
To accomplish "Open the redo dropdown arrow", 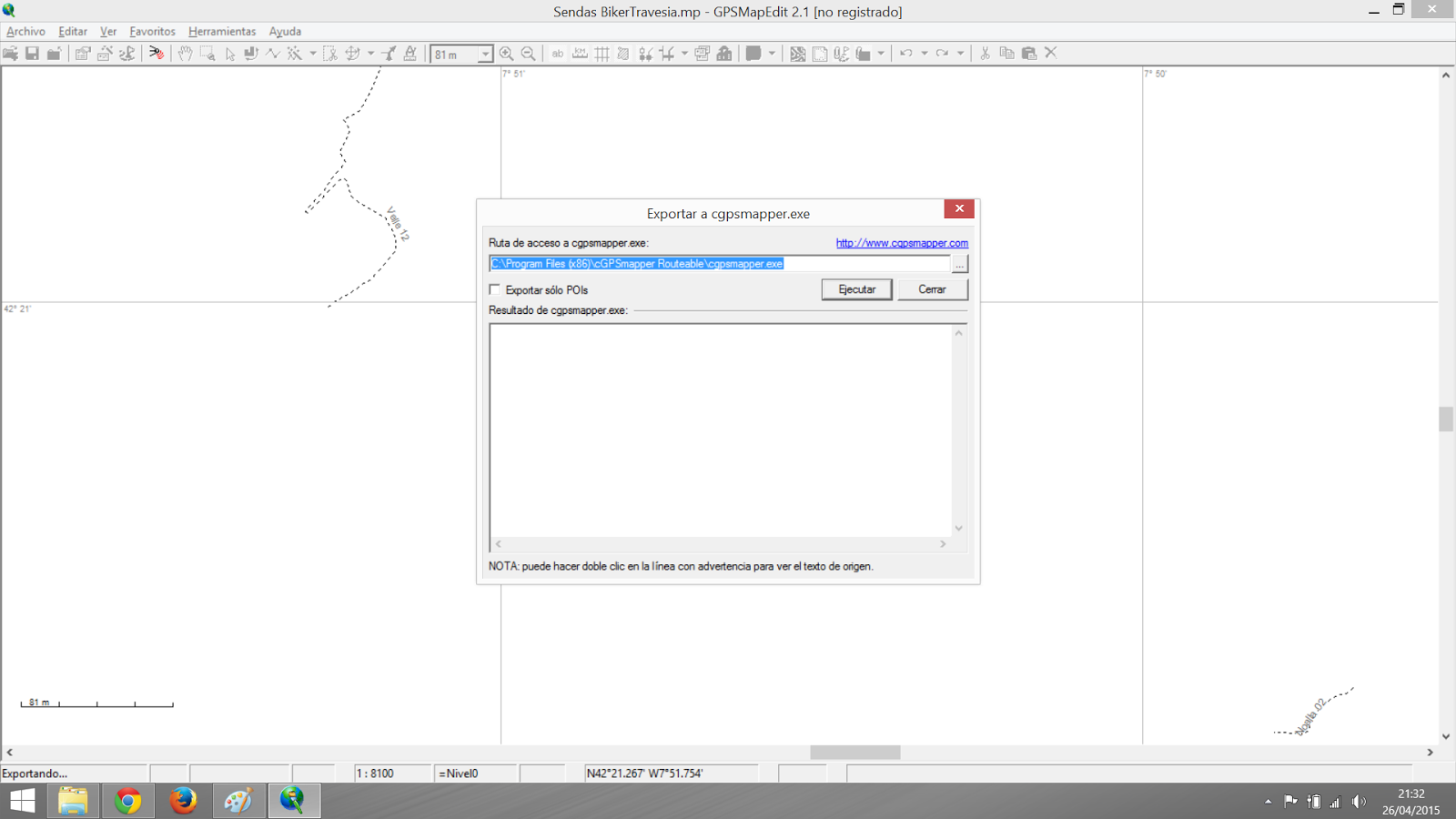I will point(961,53).
